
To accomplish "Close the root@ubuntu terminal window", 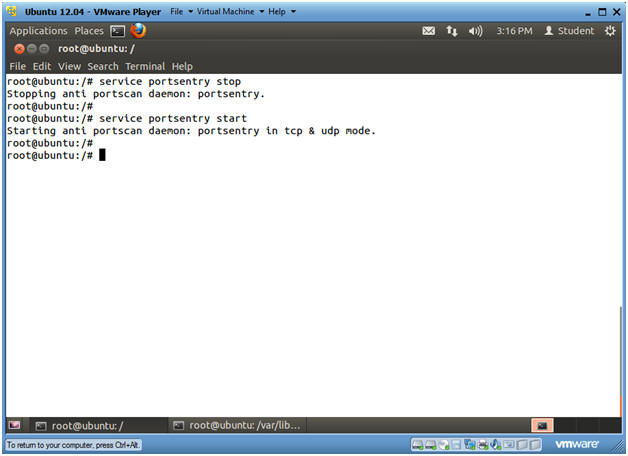I will pos(19,49).
